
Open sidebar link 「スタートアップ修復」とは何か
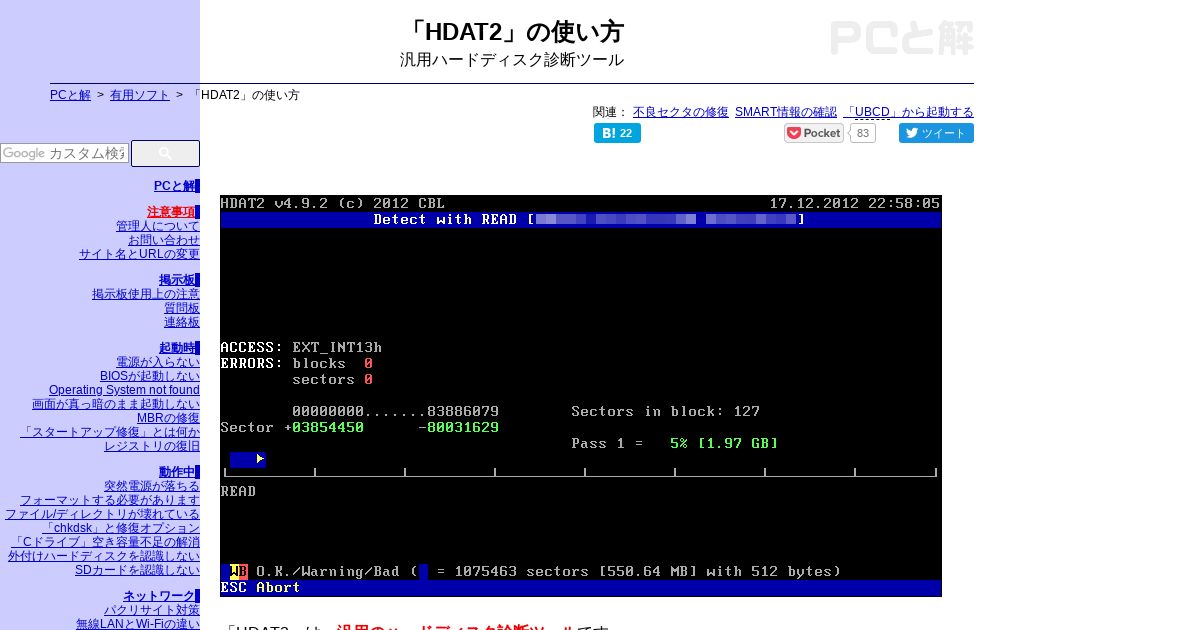point(110,432)
